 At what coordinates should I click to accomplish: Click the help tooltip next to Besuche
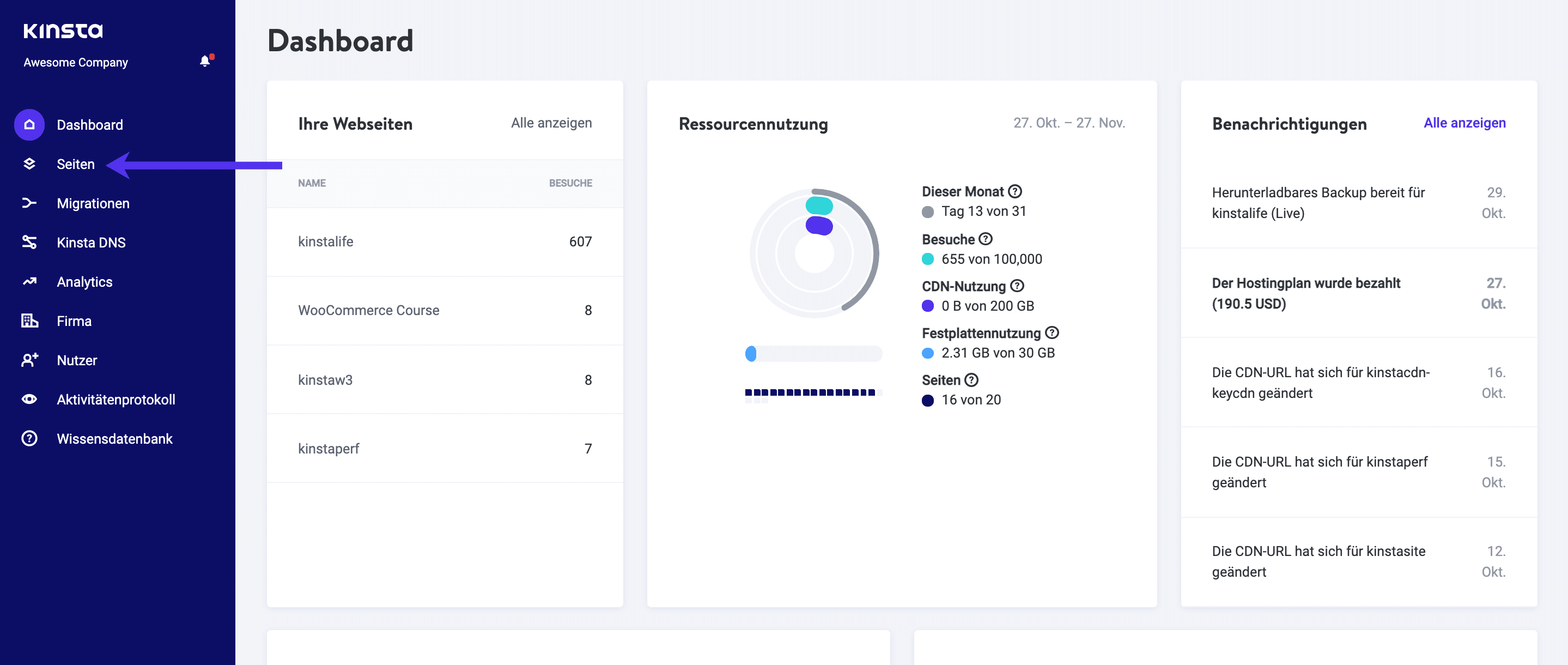point(987,239)
